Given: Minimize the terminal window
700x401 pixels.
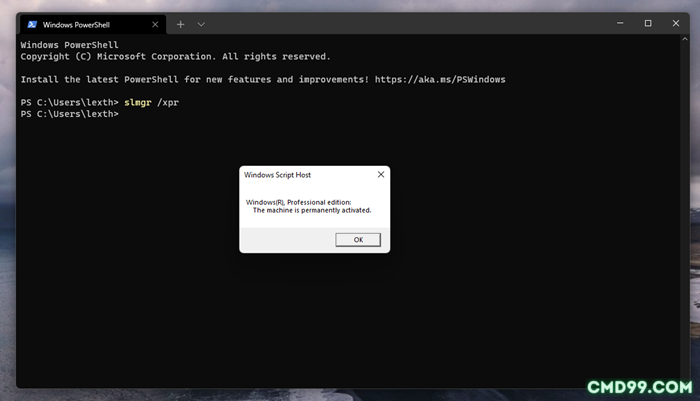Looking at the screenshot, I should tap(620, 23).
